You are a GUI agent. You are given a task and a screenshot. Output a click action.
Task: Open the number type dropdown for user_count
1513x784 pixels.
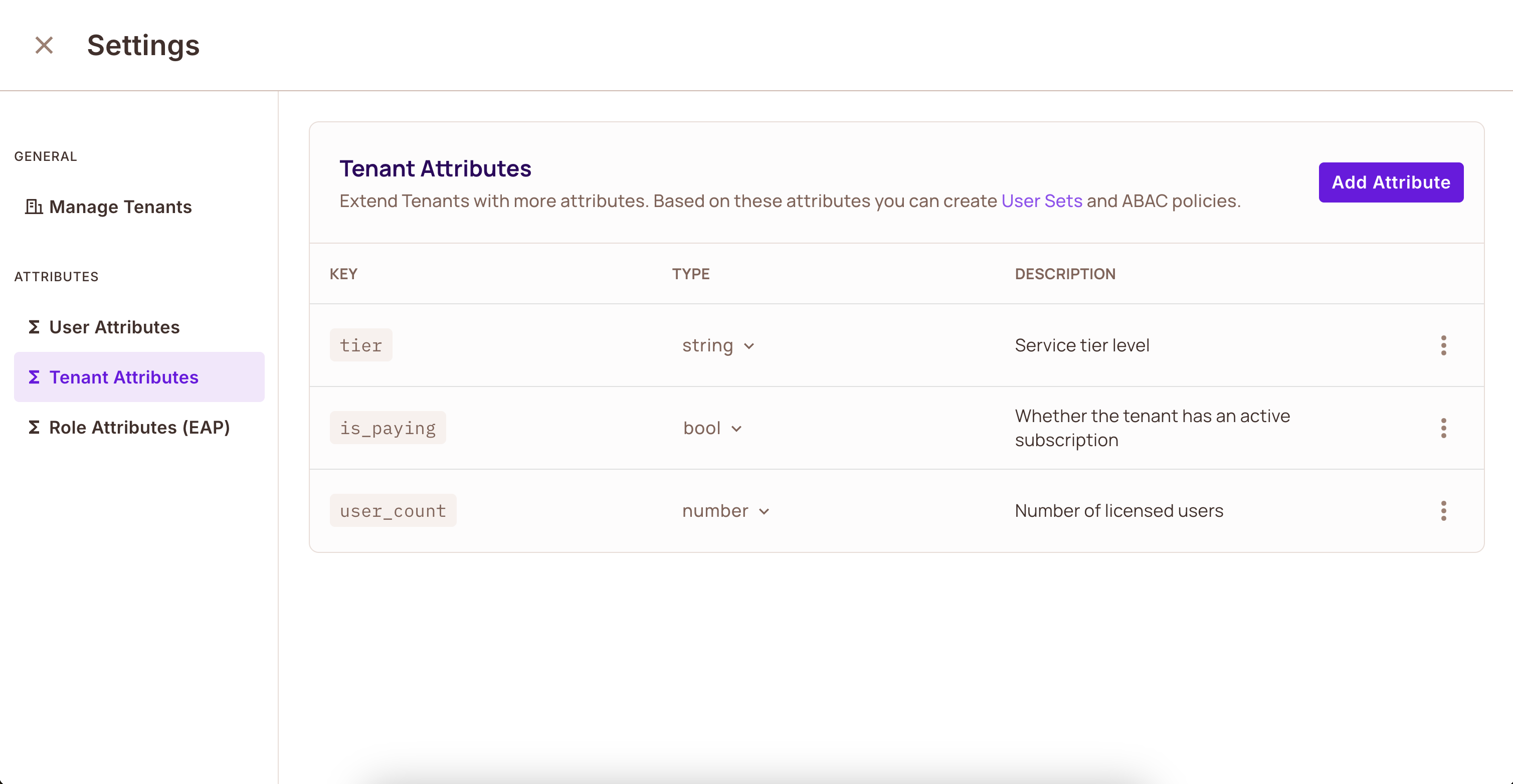pyautogui.click(x=725, y=511)
